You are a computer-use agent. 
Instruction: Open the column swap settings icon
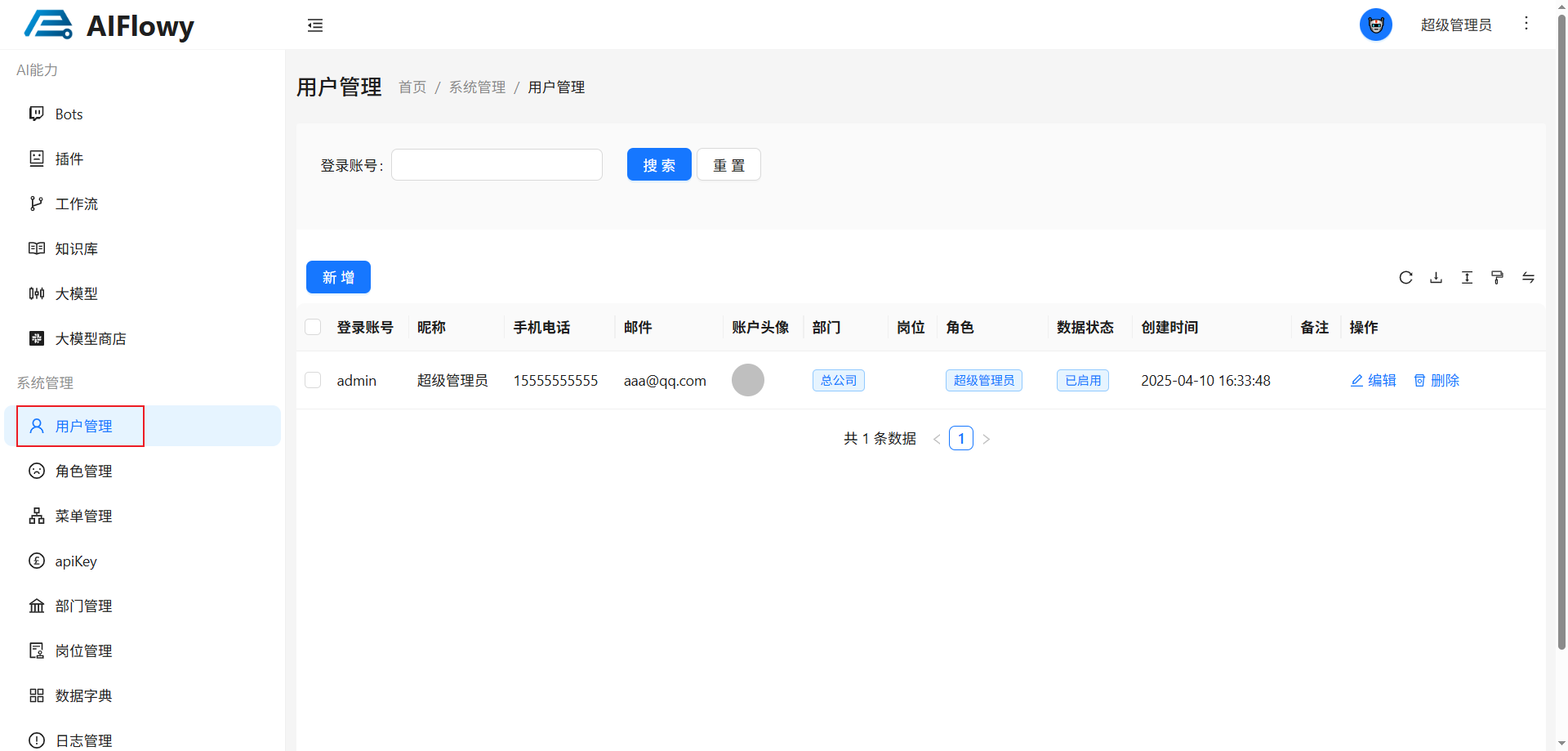pos(1528,278)
